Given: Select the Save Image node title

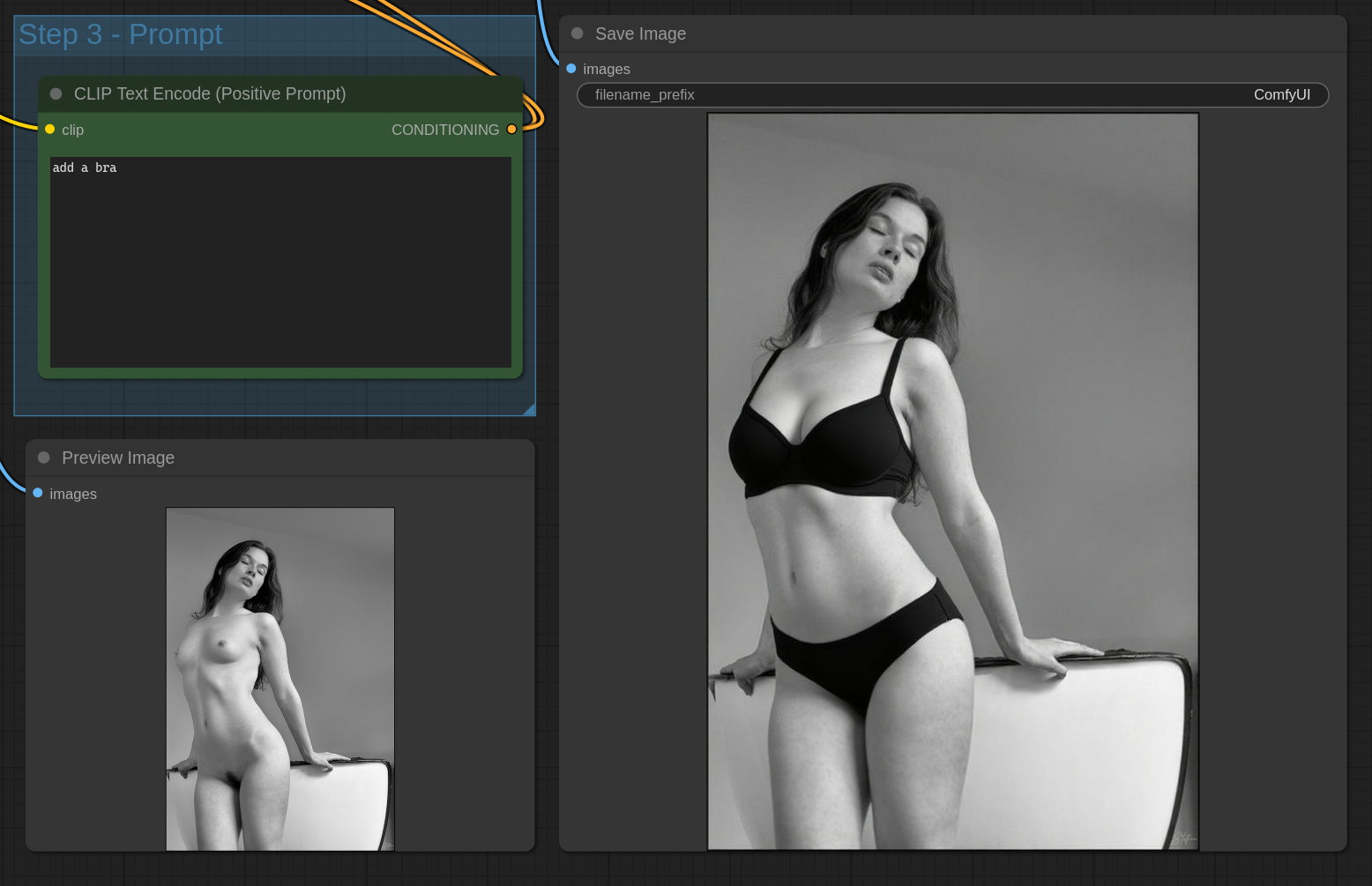Looking at the screenshot, I should pyautogui.click(x=640, y=34).
